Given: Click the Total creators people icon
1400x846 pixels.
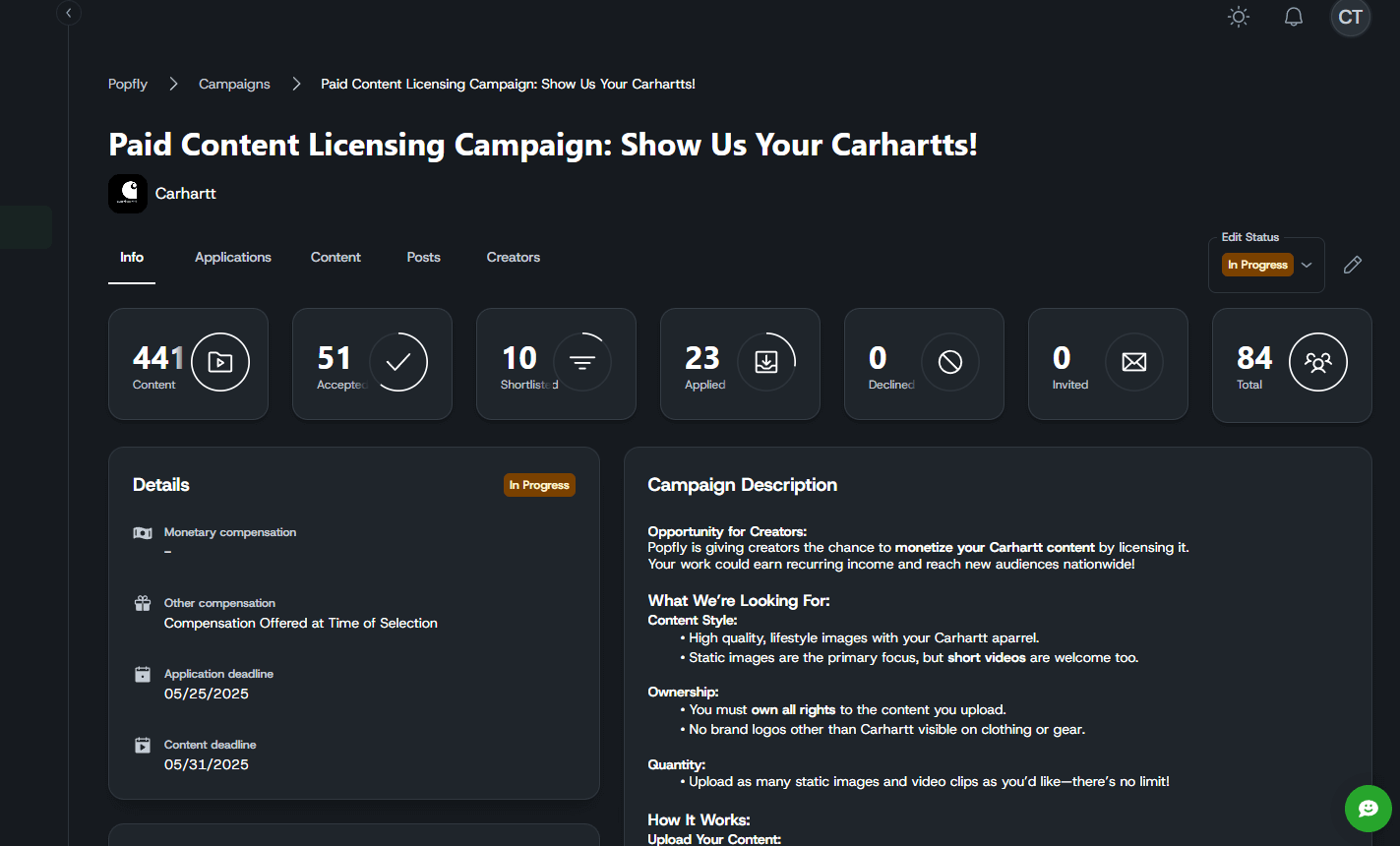Looking at the screenshot, I should click(x=1318, y=362).
